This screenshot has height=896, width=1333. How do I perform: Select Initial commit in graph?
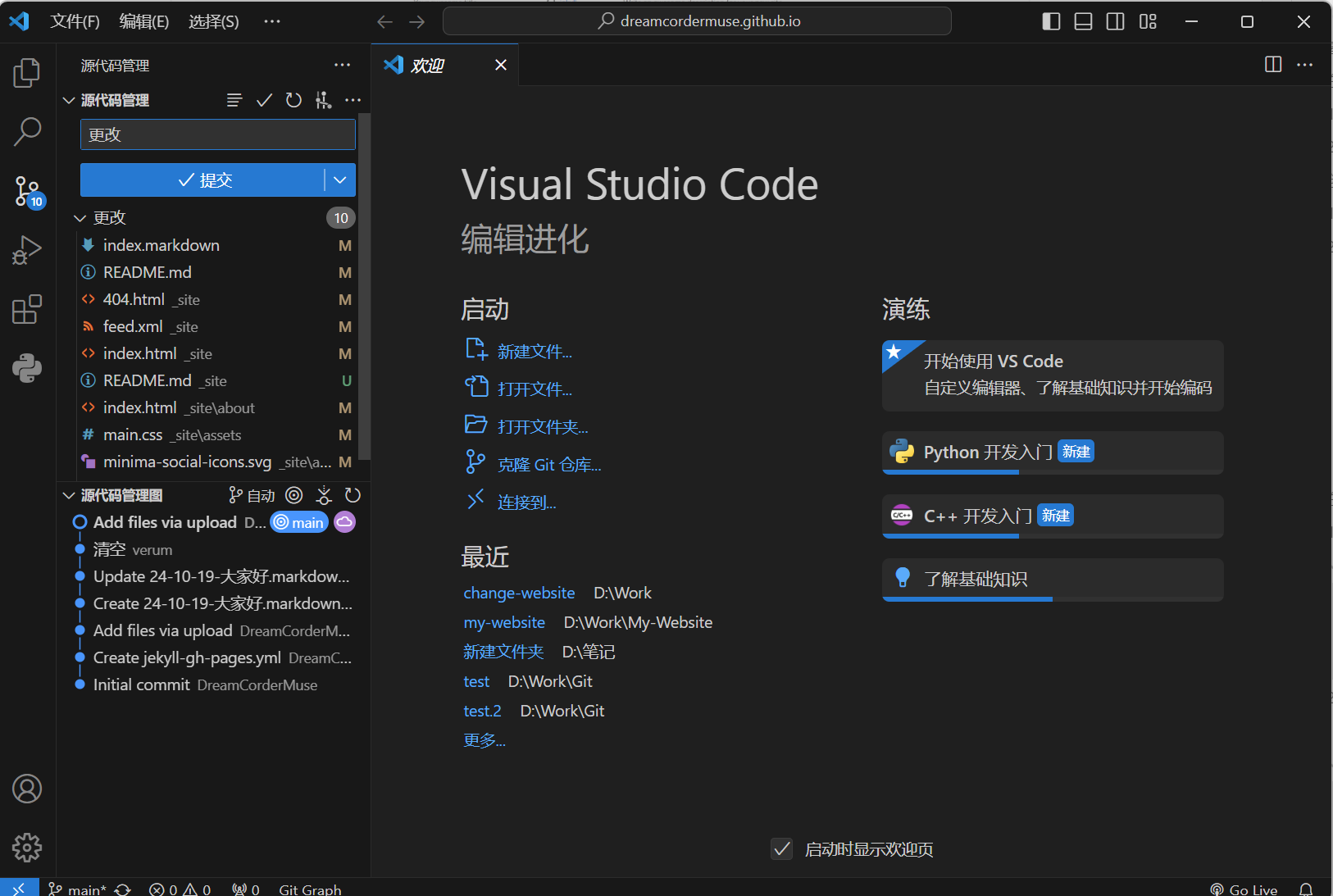point(213,685)
